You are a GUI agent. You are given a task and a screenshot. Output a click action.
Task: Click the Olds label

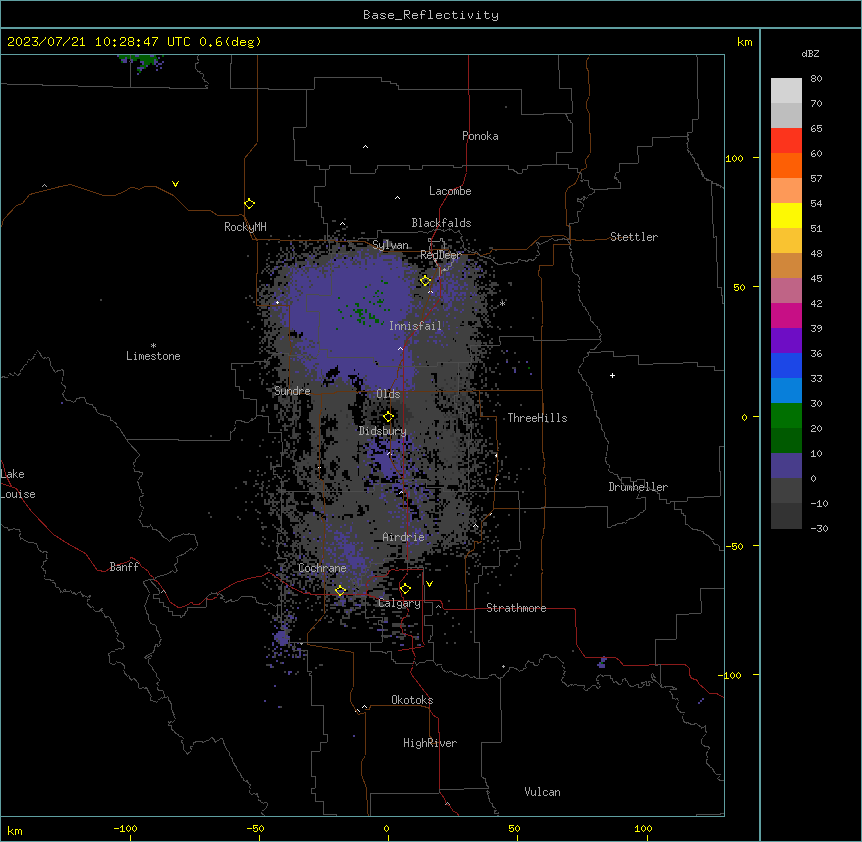[x=388, y=394]
